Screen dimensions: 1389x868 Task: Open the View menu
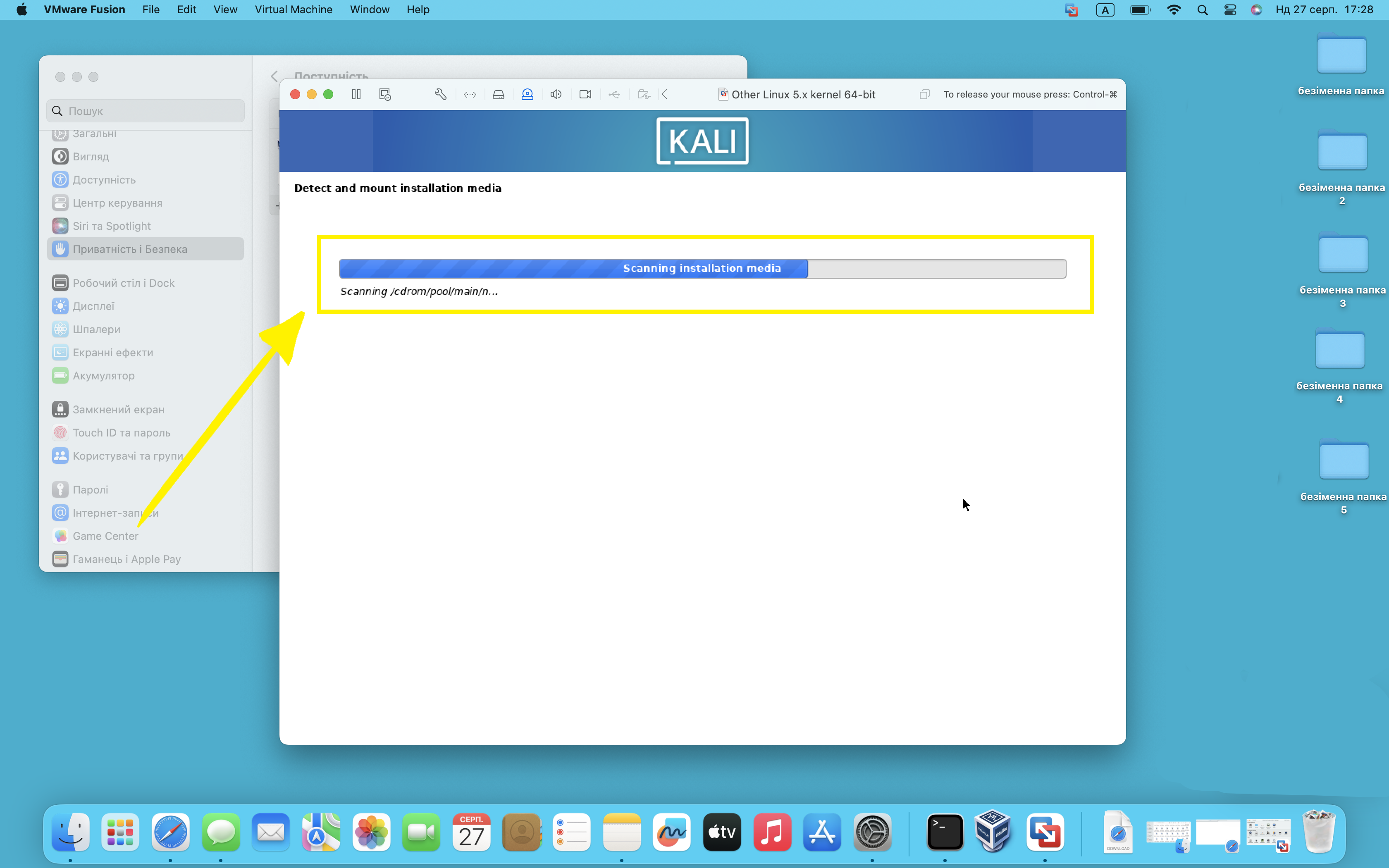[225, 10]
